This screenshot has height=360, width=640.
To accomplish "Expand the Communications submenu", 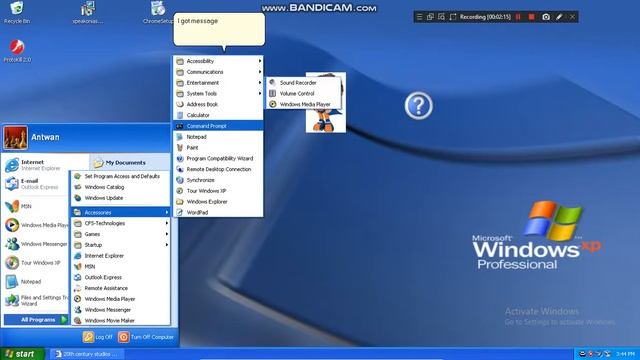I will (218, 72).
